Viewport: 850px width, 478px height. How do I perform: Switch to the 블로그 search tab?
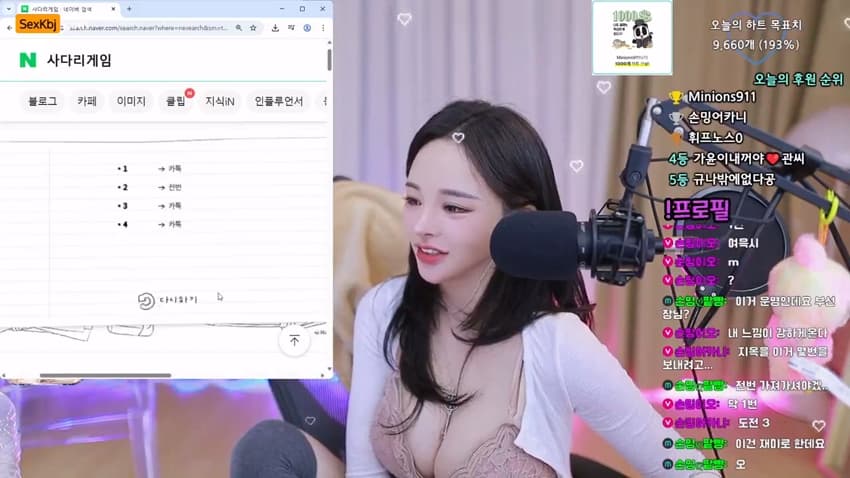(x=42, y=101)
